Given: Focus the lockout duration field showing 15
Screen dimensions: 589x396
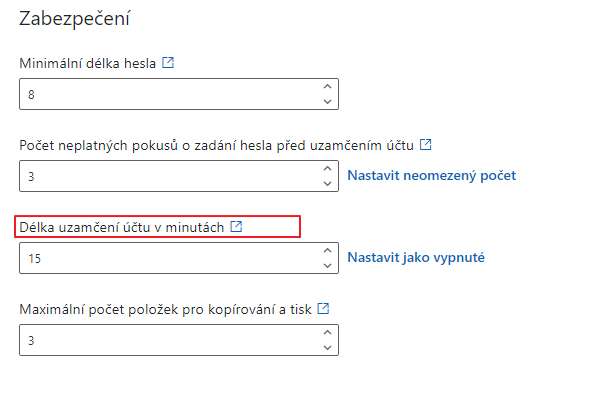Looking at the screenshot, I should click(179, 258).
